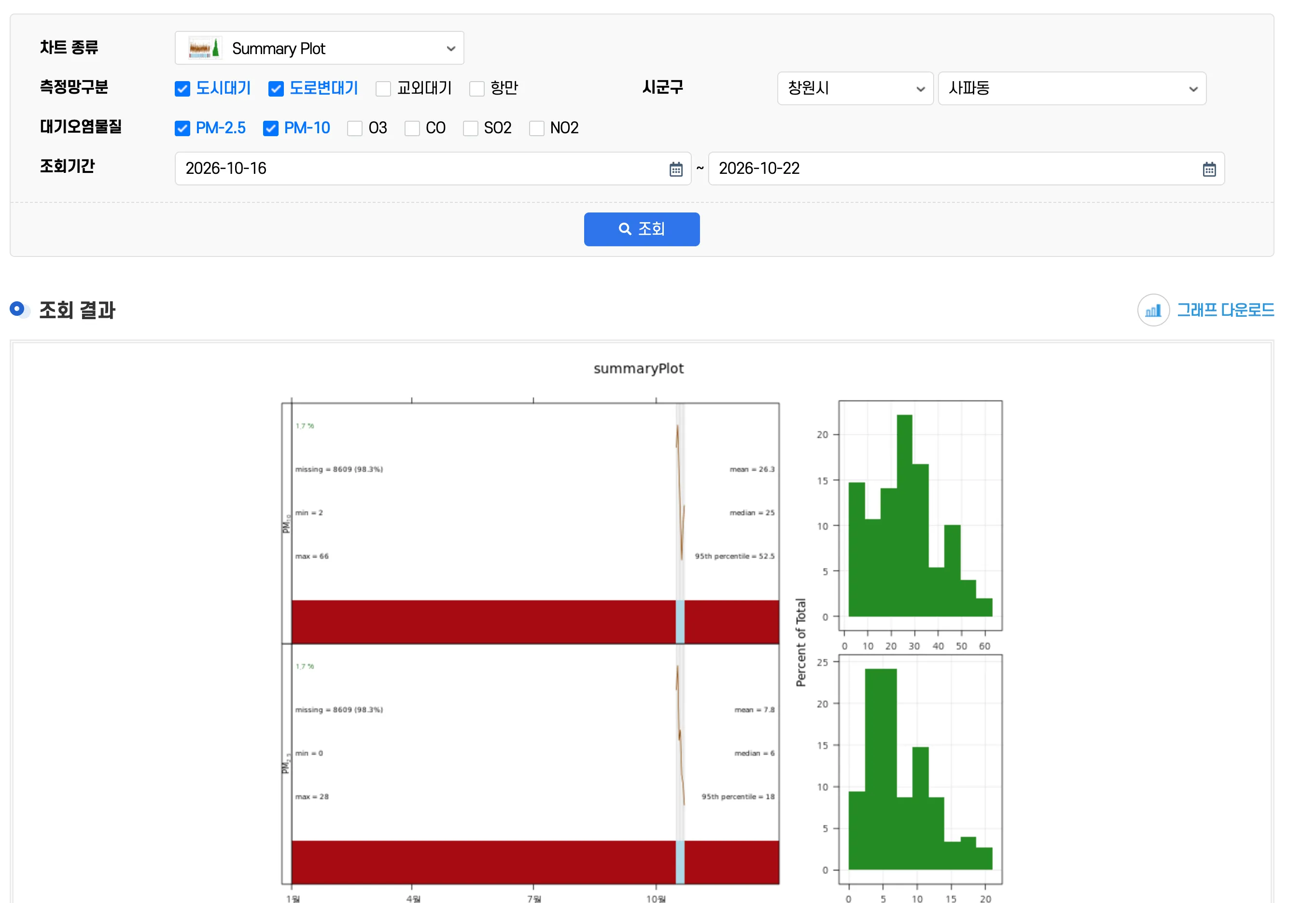Screen dimensions: 1316x903
Task: Uncheck the PM-2.5 pollutant checkbox
Action: (182, 128)
